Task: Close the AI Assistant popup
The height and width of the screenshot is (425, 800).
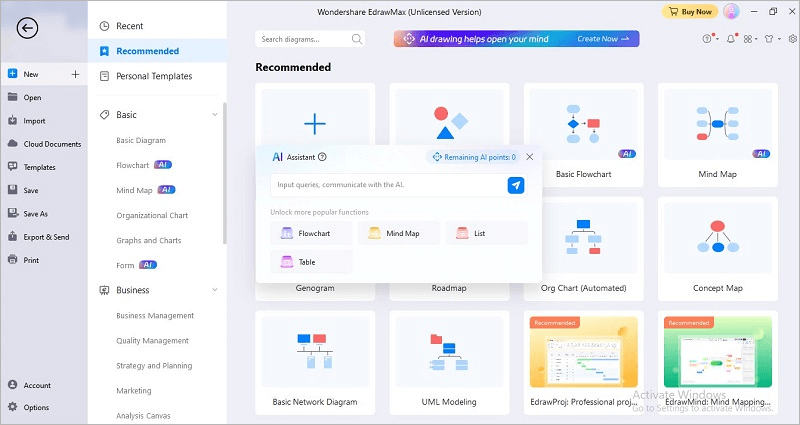Action: click(x=530, y=157)
